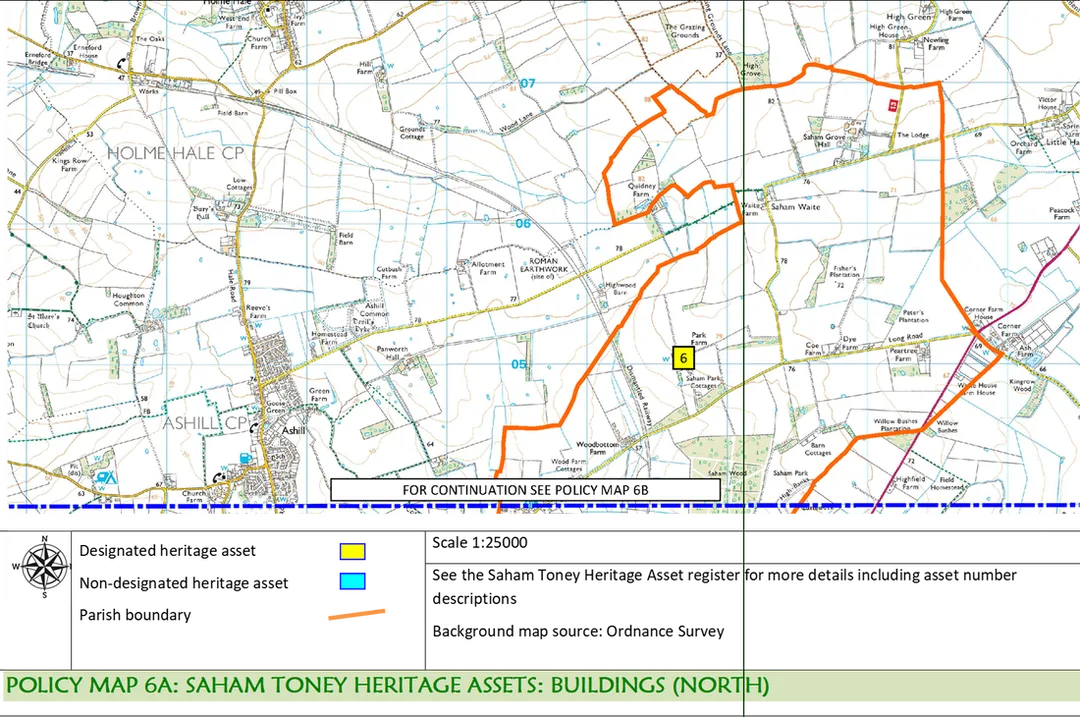Click 'Background map source: Ordnance Survey' text

578,631
